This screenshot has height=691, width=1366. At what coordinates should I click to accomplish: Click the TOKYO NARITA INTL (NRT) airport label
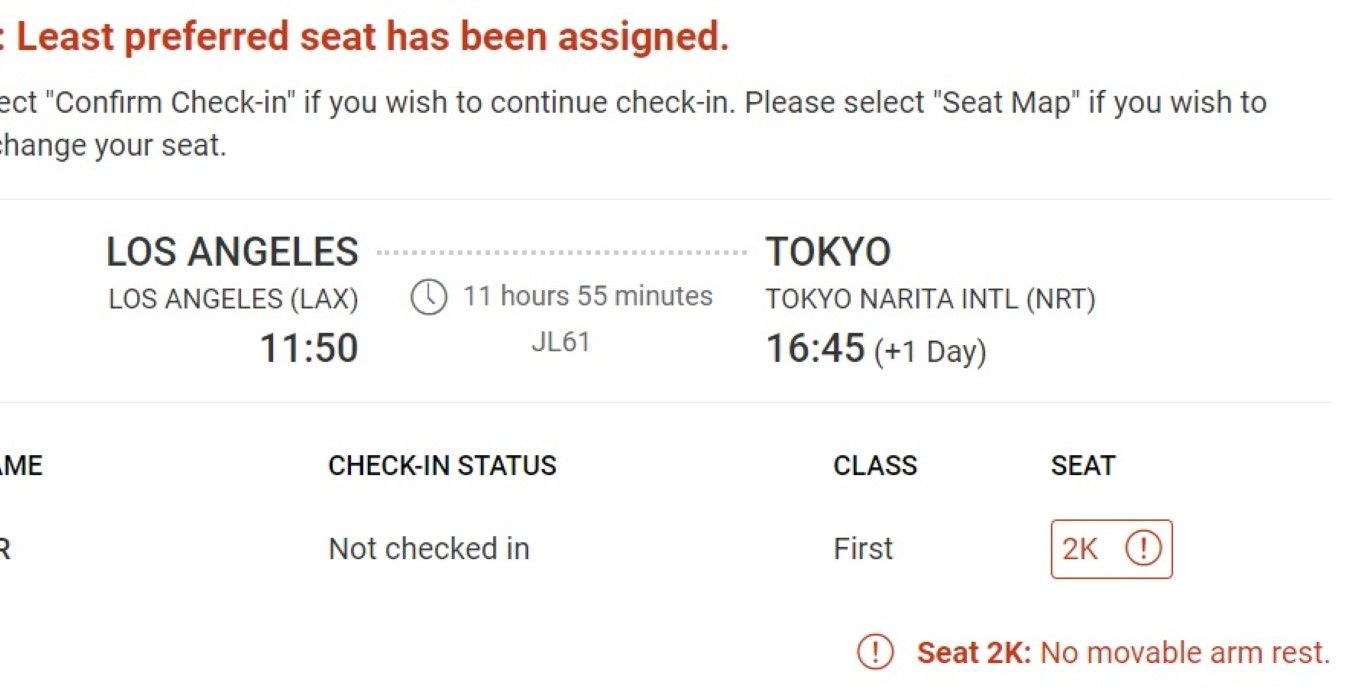931,299
